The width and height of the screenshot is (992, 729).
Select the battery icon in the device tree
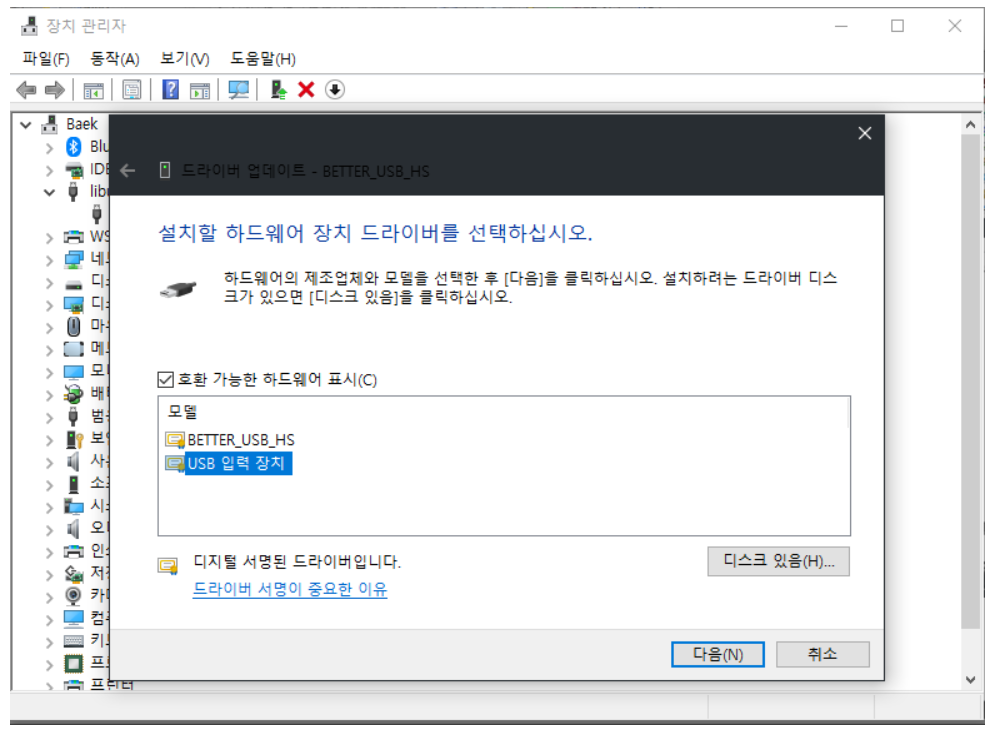pyautogui.click(x=73, y=394)
